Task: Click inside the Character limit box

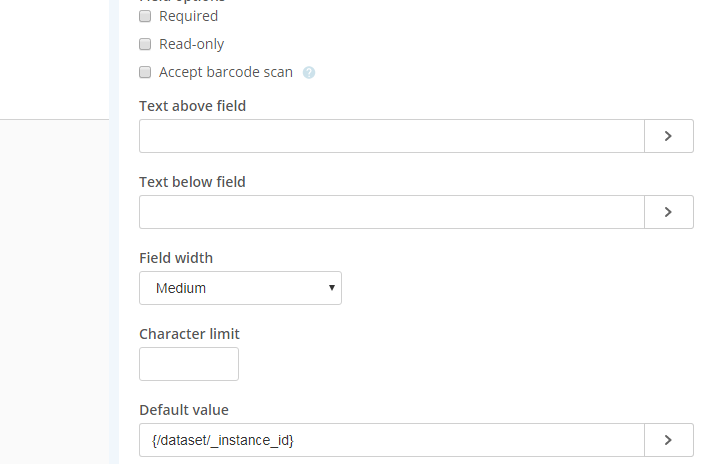Action: point(189,364)
